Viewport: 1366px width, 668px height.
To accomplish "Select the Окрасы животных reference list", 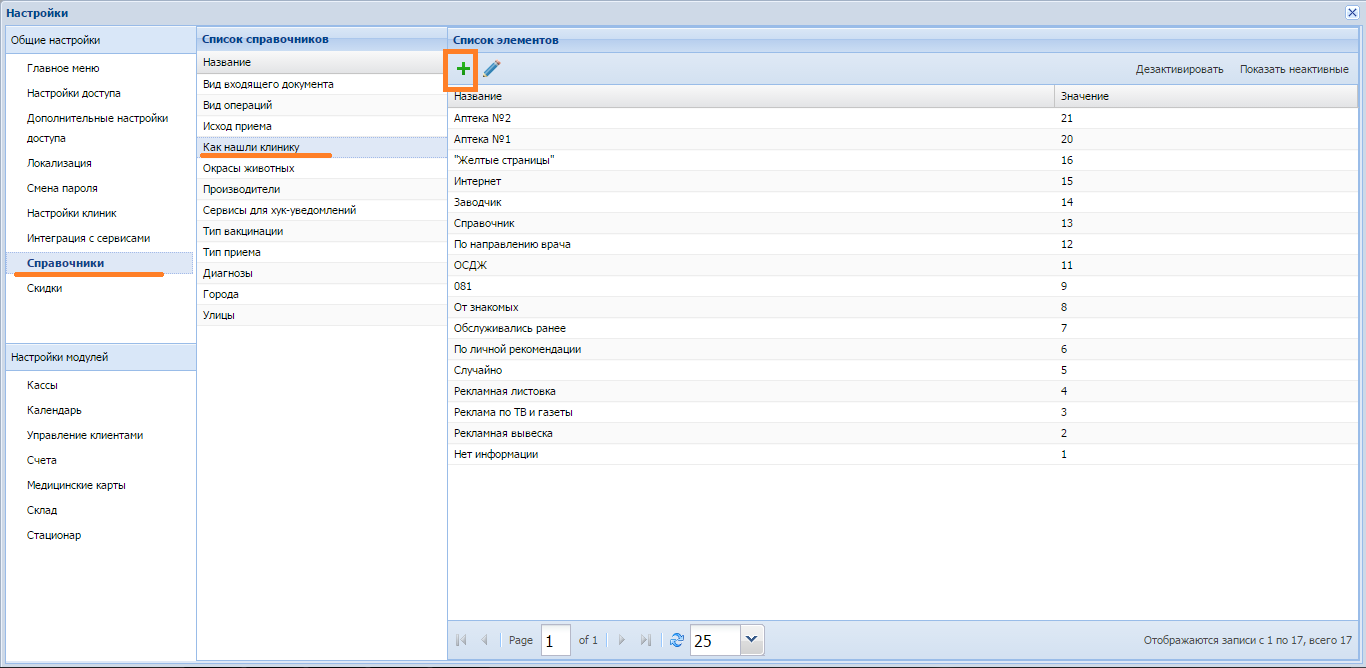I will click(248, 168).
